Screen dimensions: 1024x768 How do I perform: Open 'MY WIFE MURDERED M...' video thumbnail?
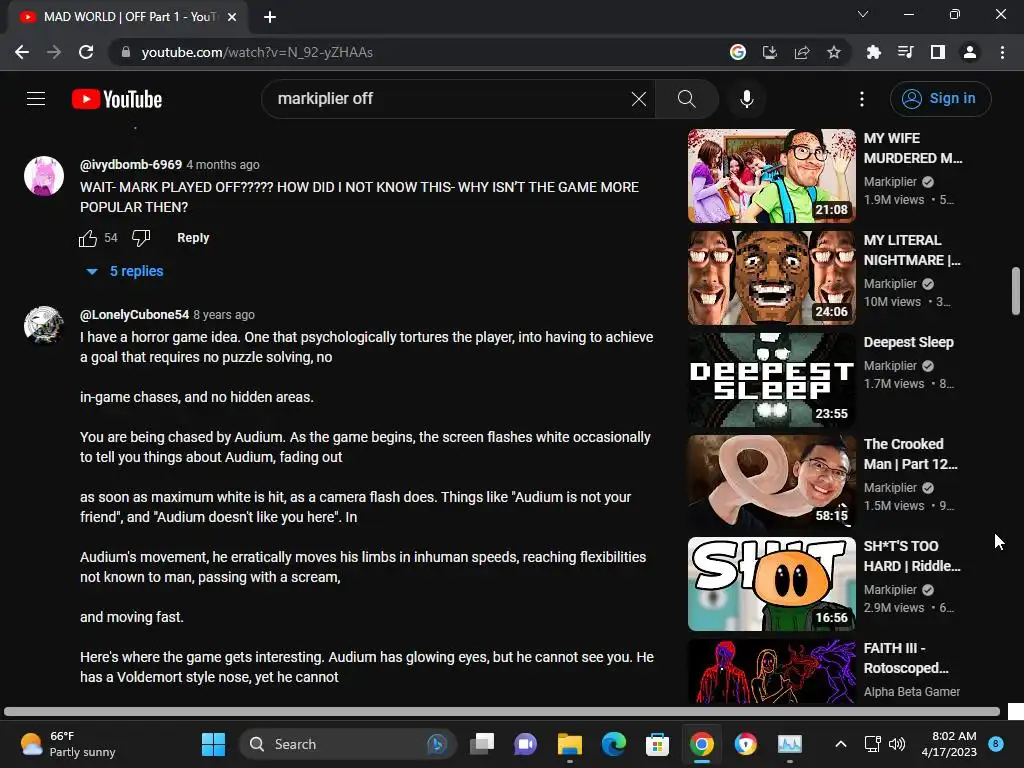[x=771, y=176]
